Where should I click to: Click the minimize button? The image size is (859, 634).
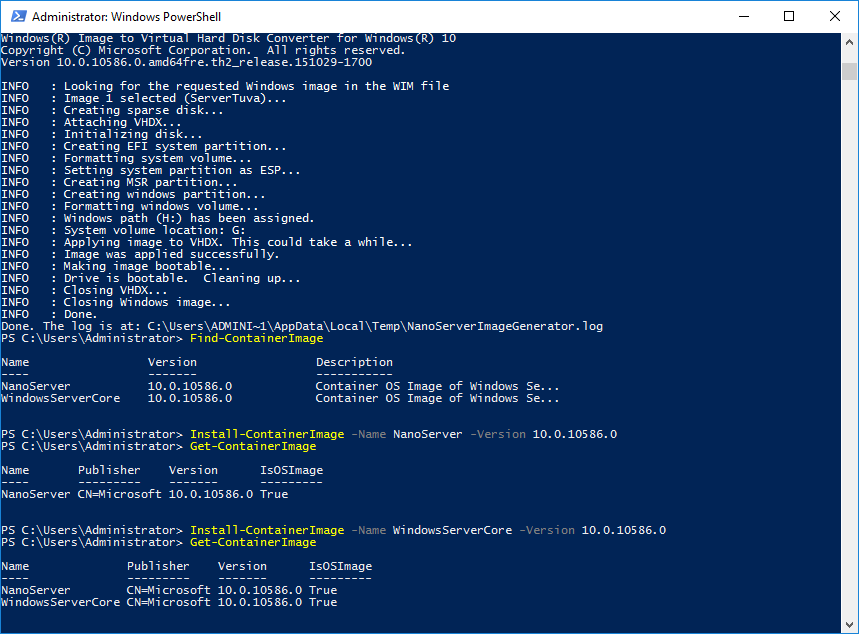click(743, 16)
